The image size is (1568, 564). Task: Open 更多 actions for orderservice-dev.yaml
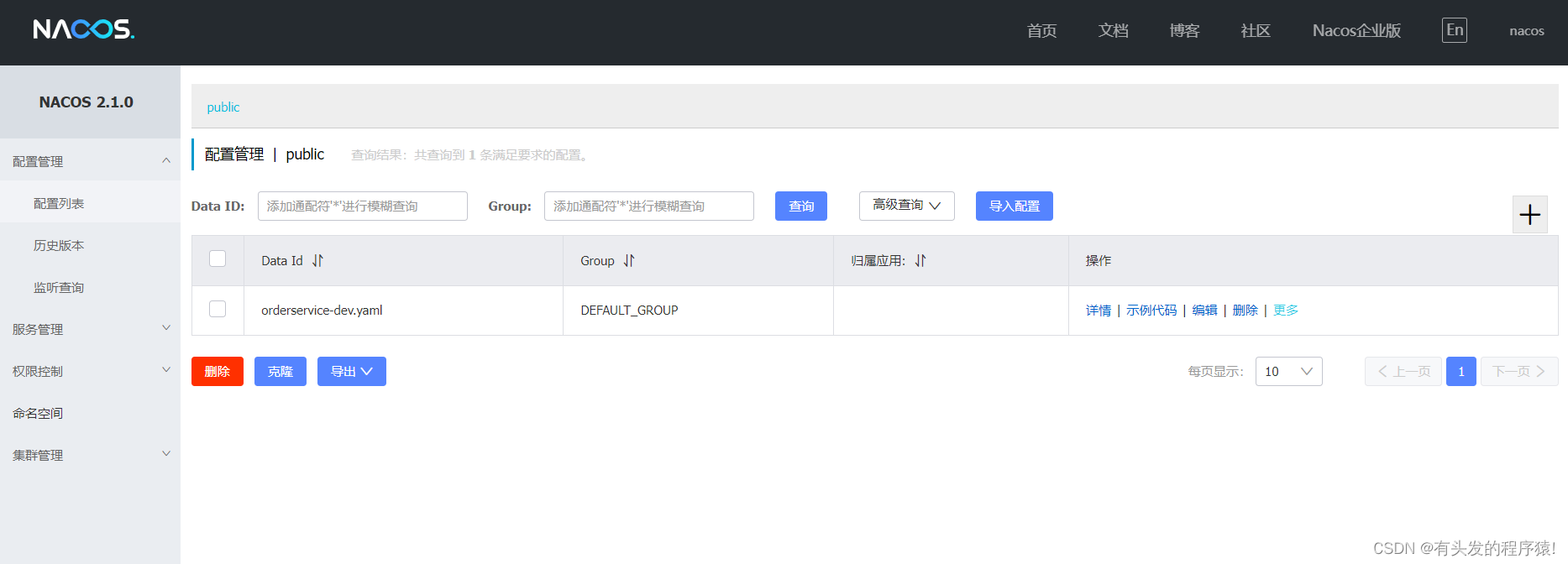1285,311
